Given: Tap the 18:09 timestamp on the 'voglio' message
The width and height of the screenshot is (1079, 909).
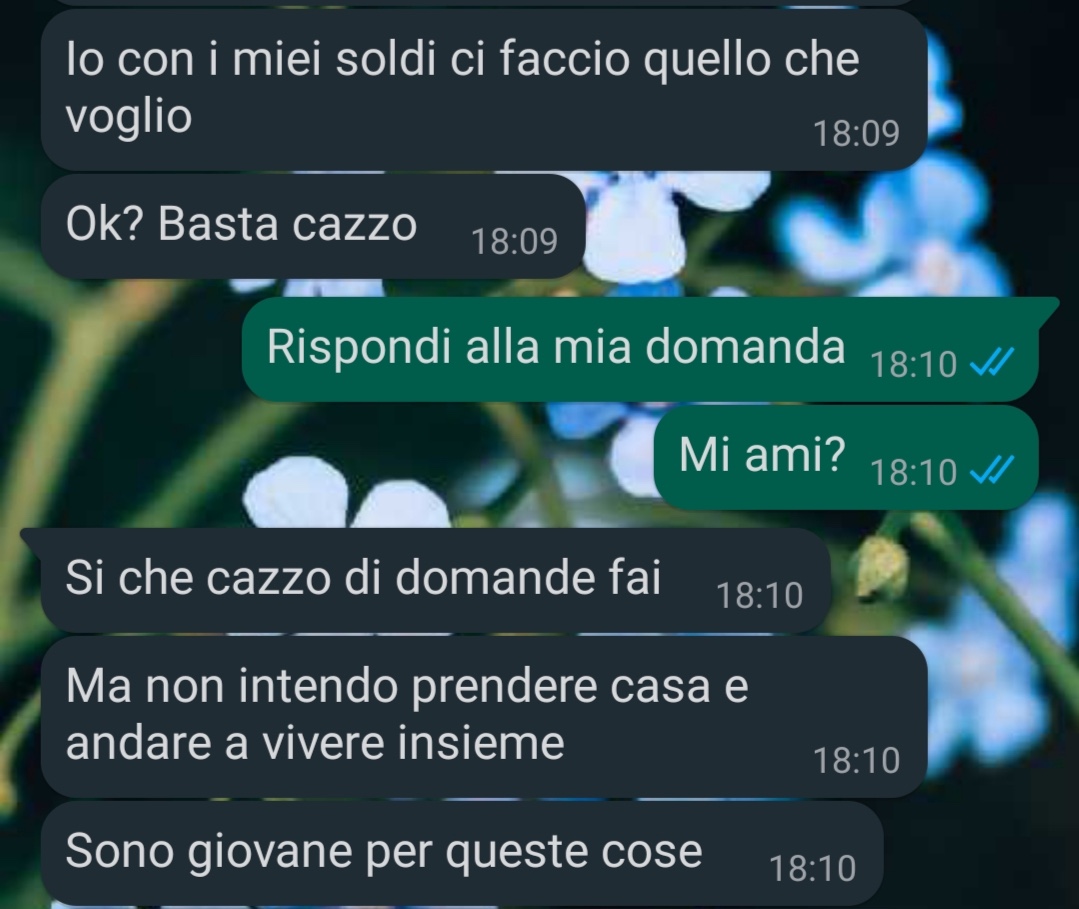Looking at the screenshot, I should coord(857,133).
